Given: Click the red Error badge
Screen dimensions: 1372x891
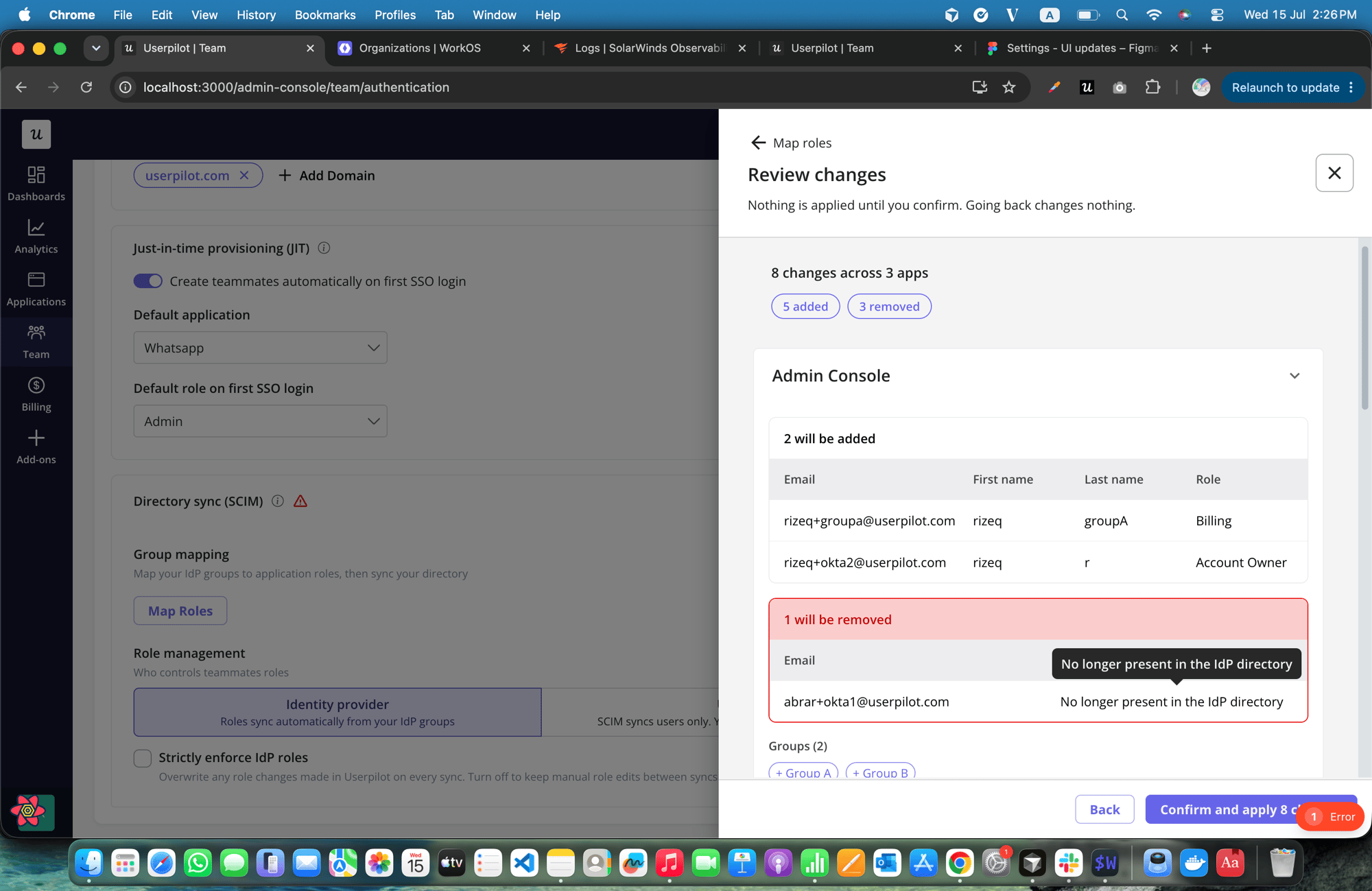Looking at the screenshot, I should pos(1331,816).
